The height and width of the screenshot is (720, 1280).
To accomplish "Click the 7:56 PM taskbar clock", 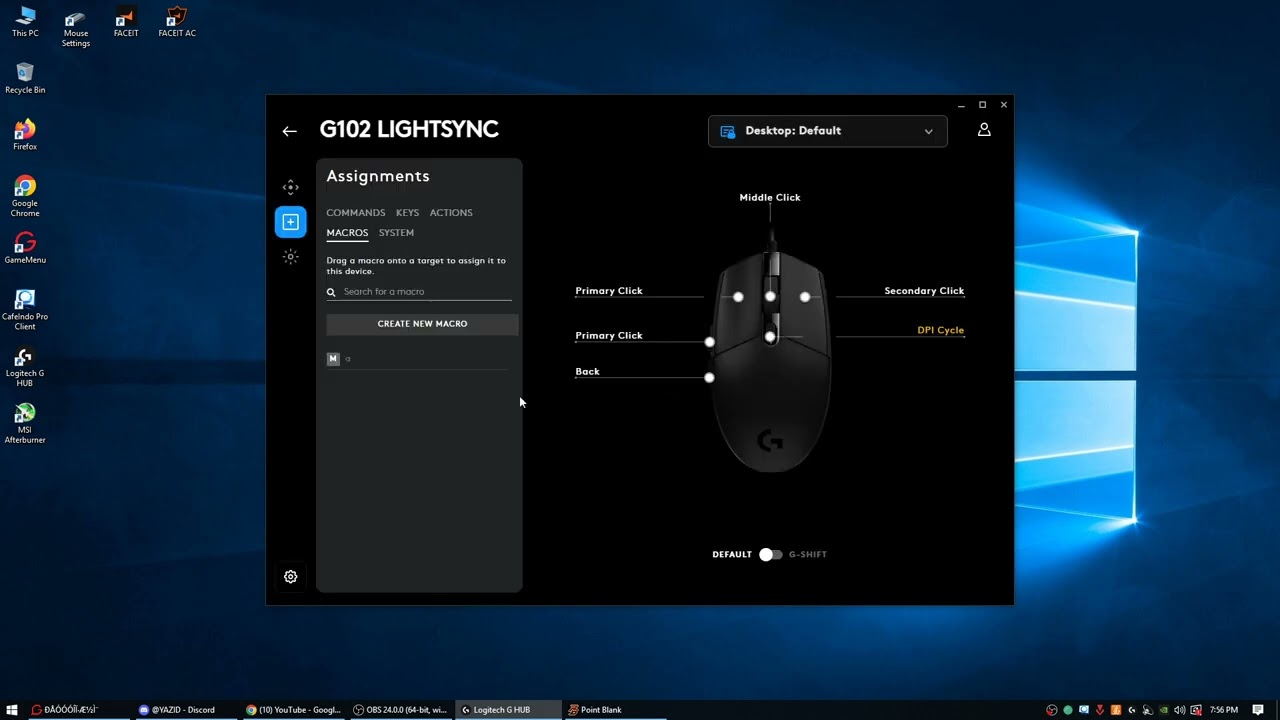I will [1223, 710].
